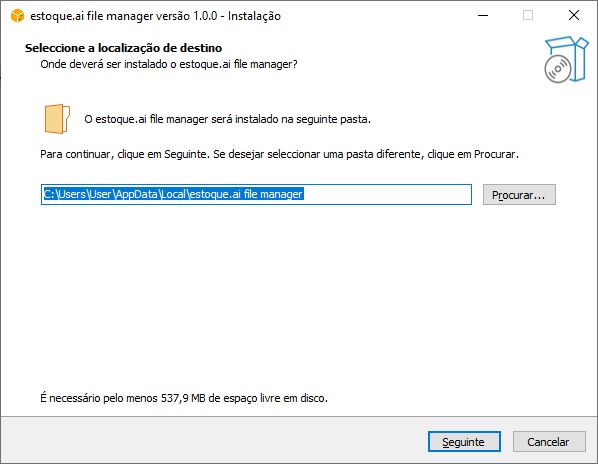
Task: Minimize the installer window
Action: pos(483,16)
